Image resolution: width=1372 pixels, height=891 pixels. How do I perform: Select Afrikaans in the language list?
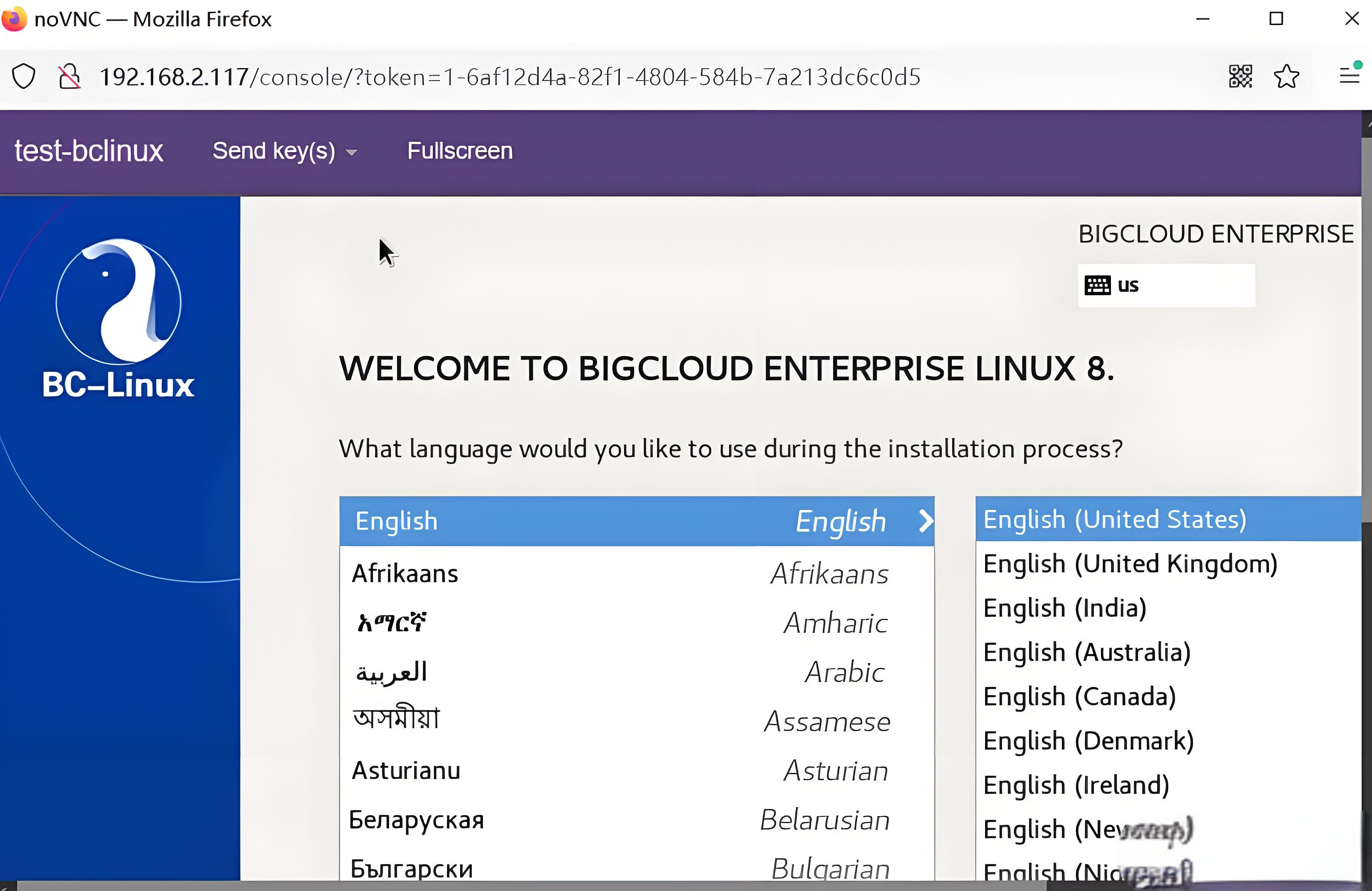pos(405,574)
